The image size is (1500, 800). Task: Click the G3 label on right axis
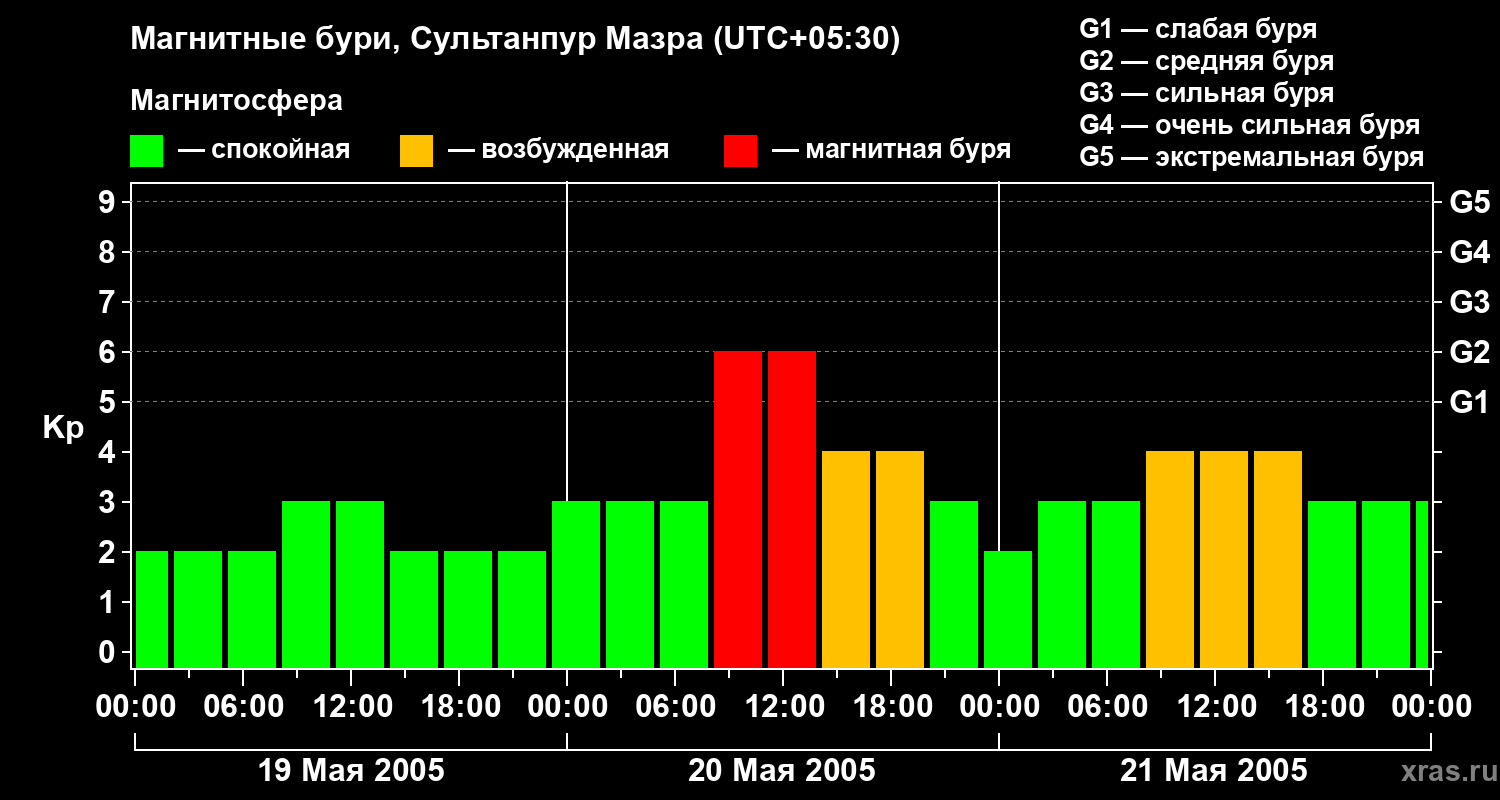[1469, 303]
